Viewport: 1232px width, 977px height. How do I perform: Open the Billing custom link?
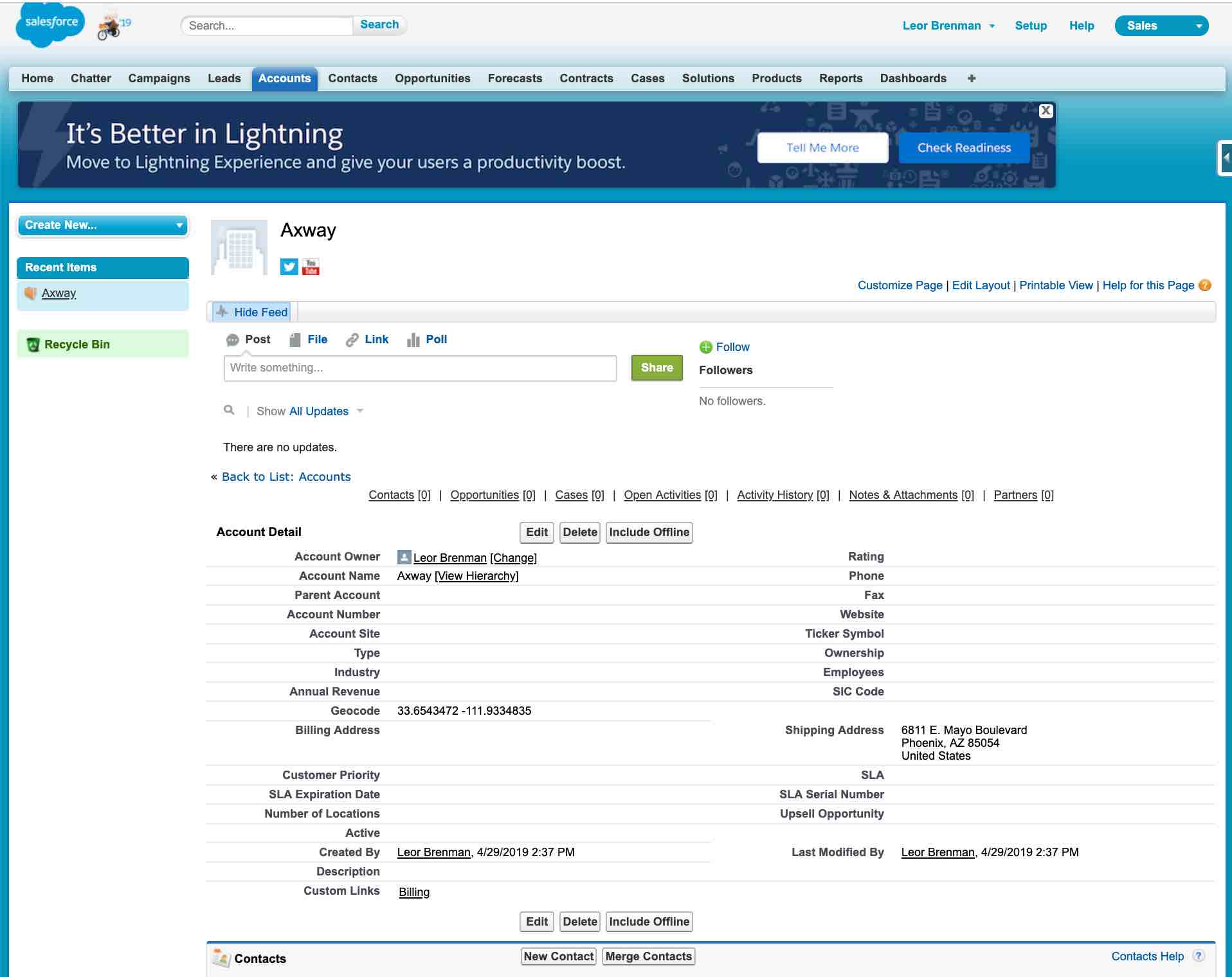click(x=414, y=892)
